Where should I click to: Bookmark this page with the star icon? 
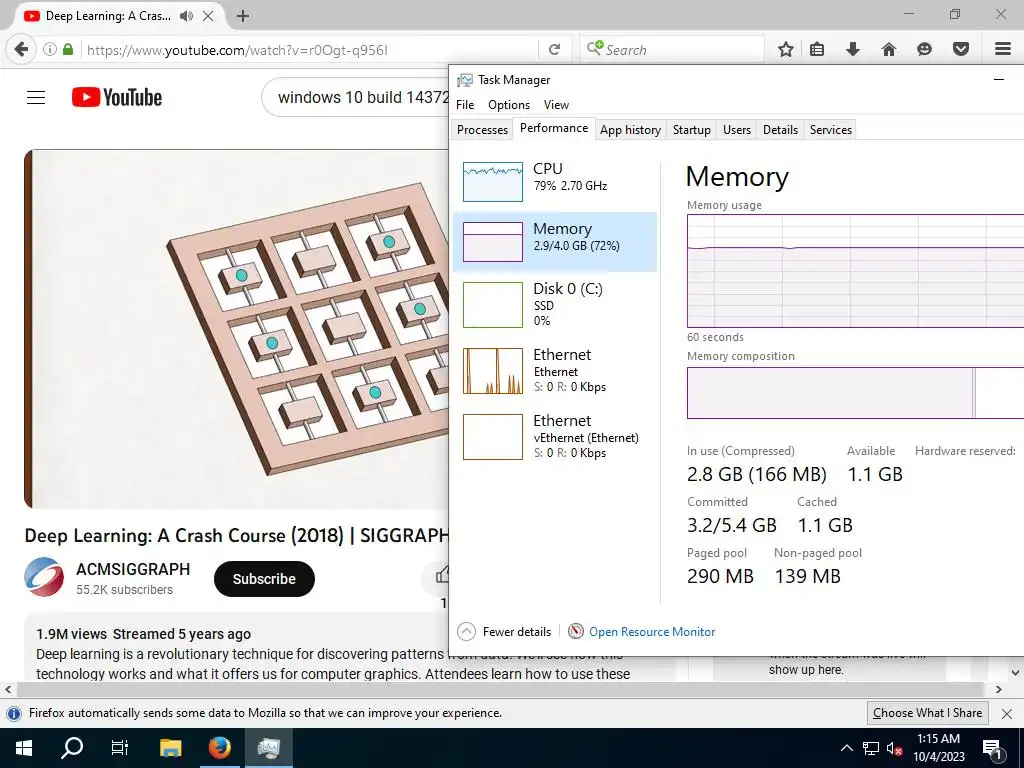(x=786, y=49)
